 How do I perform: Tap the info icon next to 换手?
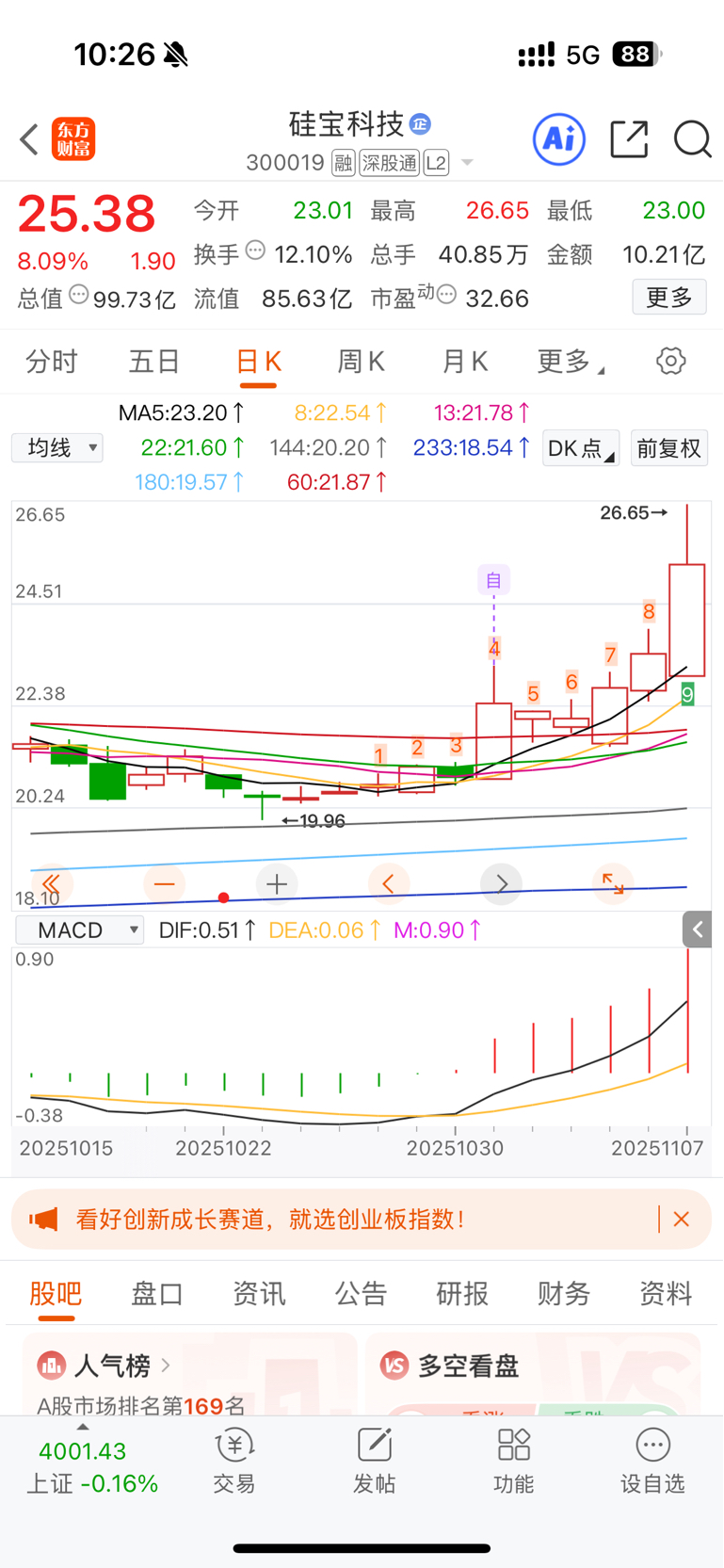point(255,251)
